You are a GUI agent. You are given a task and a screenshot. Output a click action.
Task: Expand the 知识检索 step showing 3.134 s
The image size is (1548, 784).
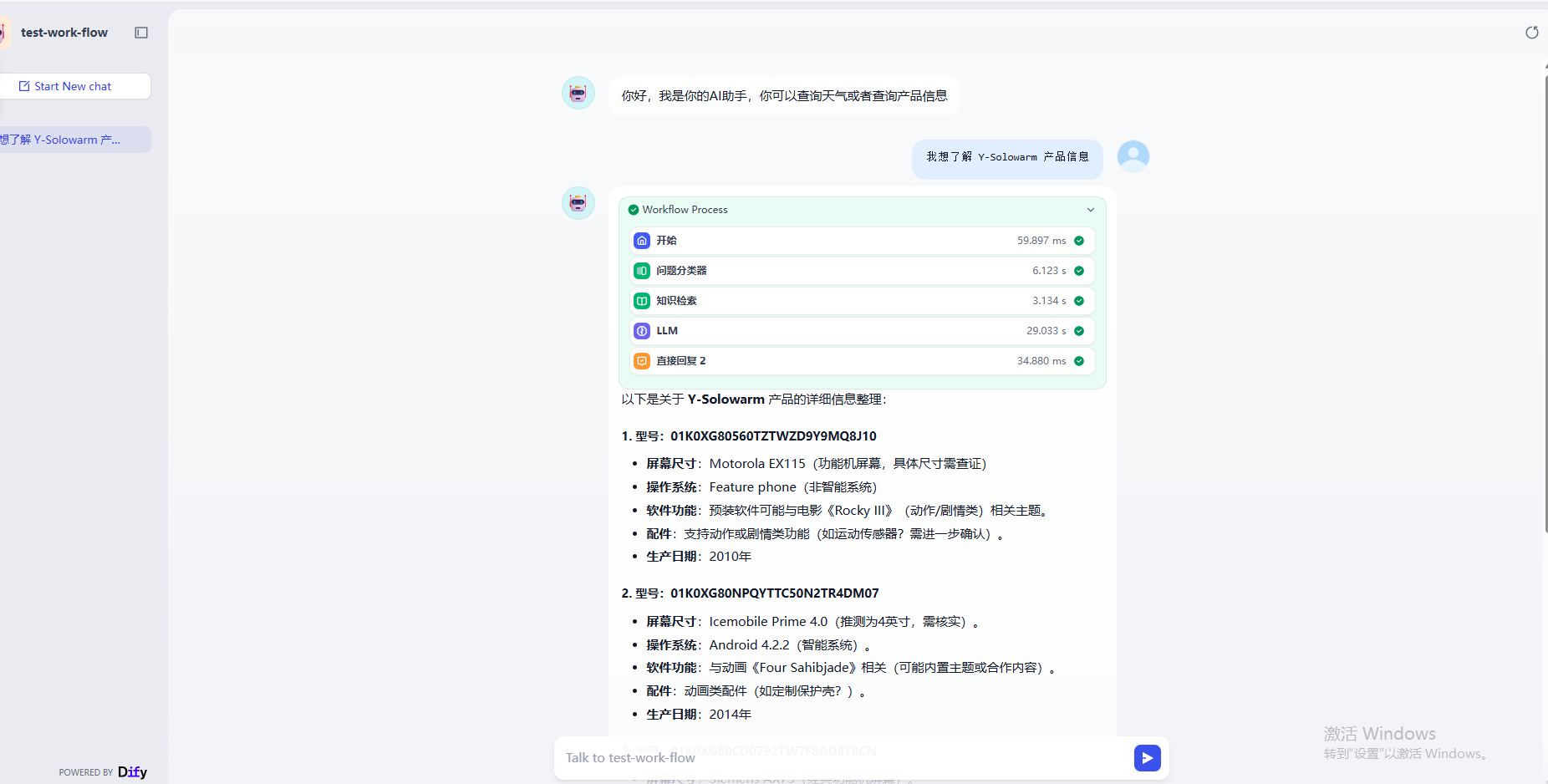861,301
